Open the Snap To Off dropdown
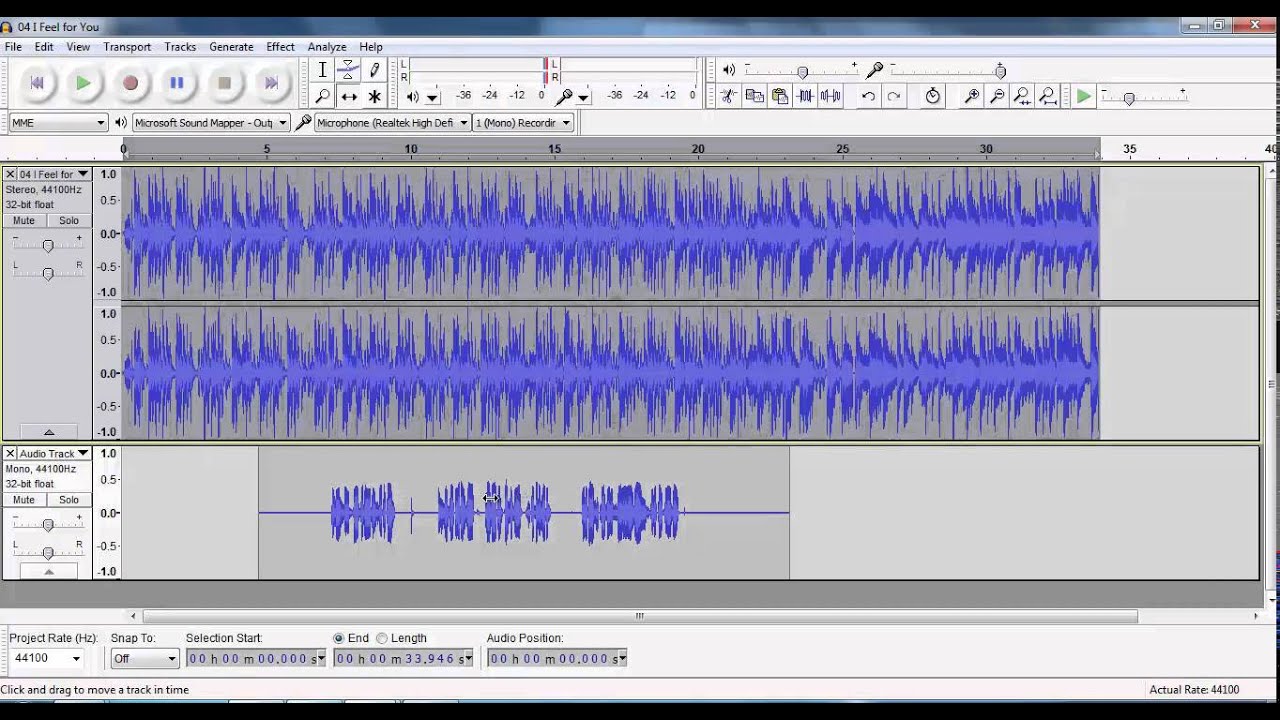The height and width of the screenshot is (720, 1280). (x=145, y=658)
